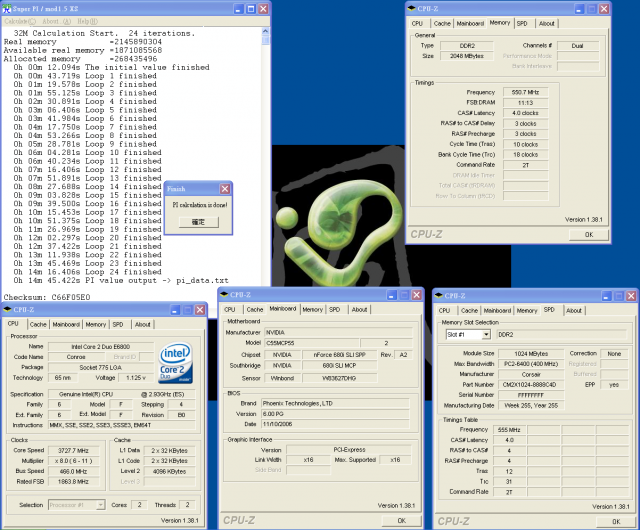This screenshot has height=530, width=640.
Task: Select Memory tab in SPD CPU-Z window
Action: tap(527, 310)
